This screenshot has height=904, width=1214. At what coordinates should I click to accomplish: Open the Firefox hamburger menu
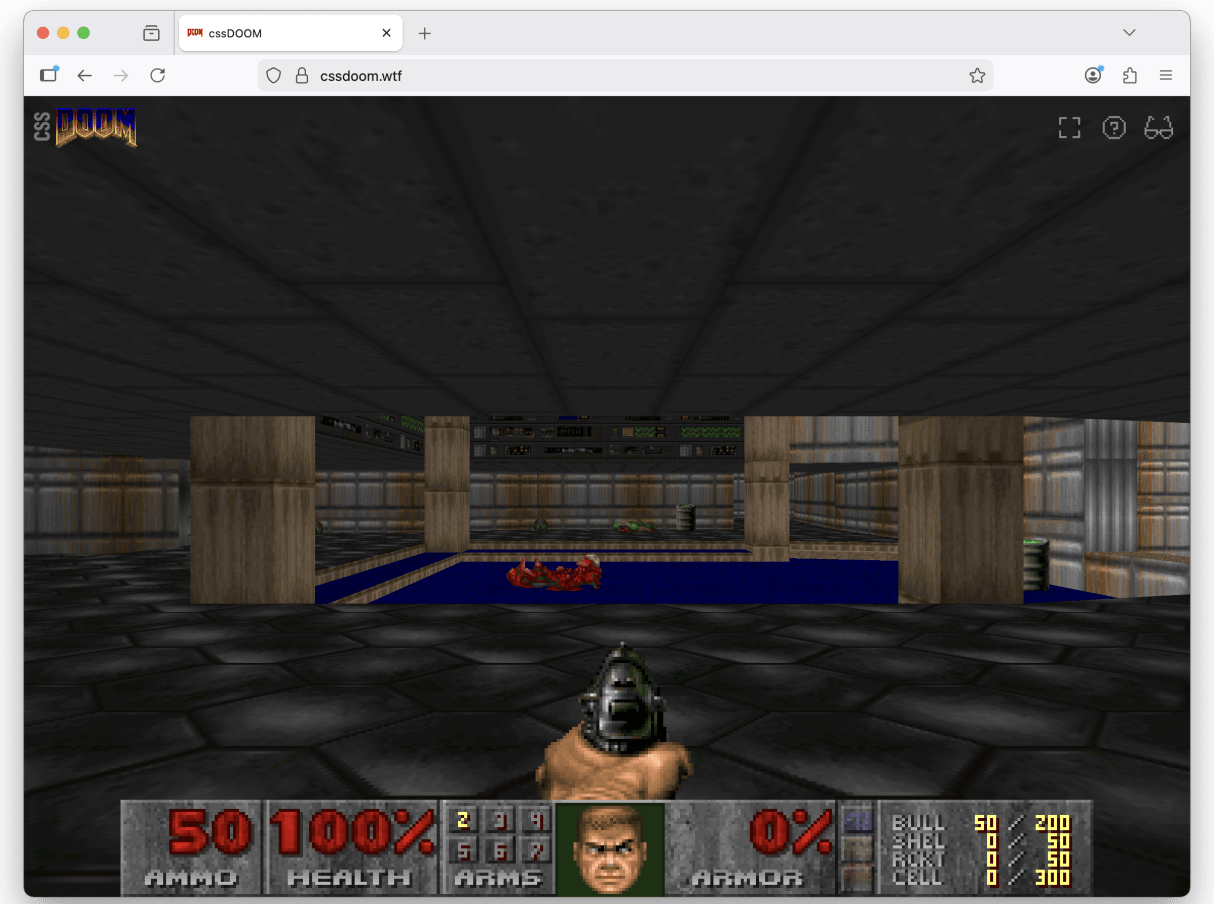point(1165,75)
